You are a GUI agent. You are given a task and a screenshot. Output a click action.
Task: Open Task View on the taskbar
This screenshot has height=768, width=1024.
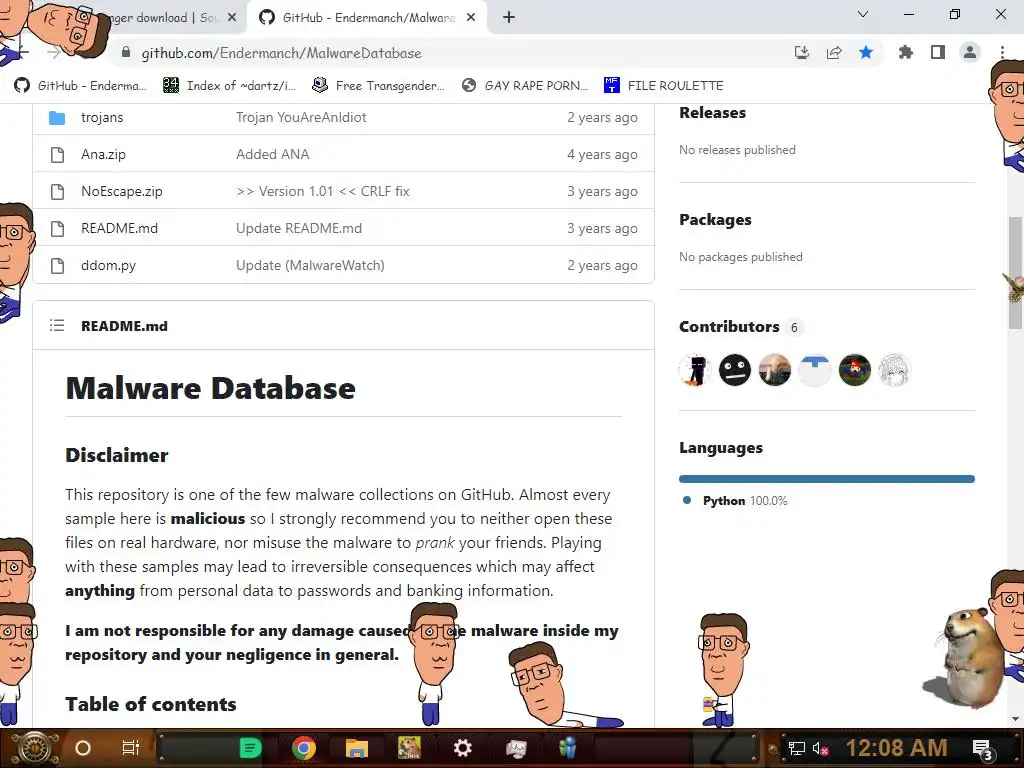tap(131, 748)
